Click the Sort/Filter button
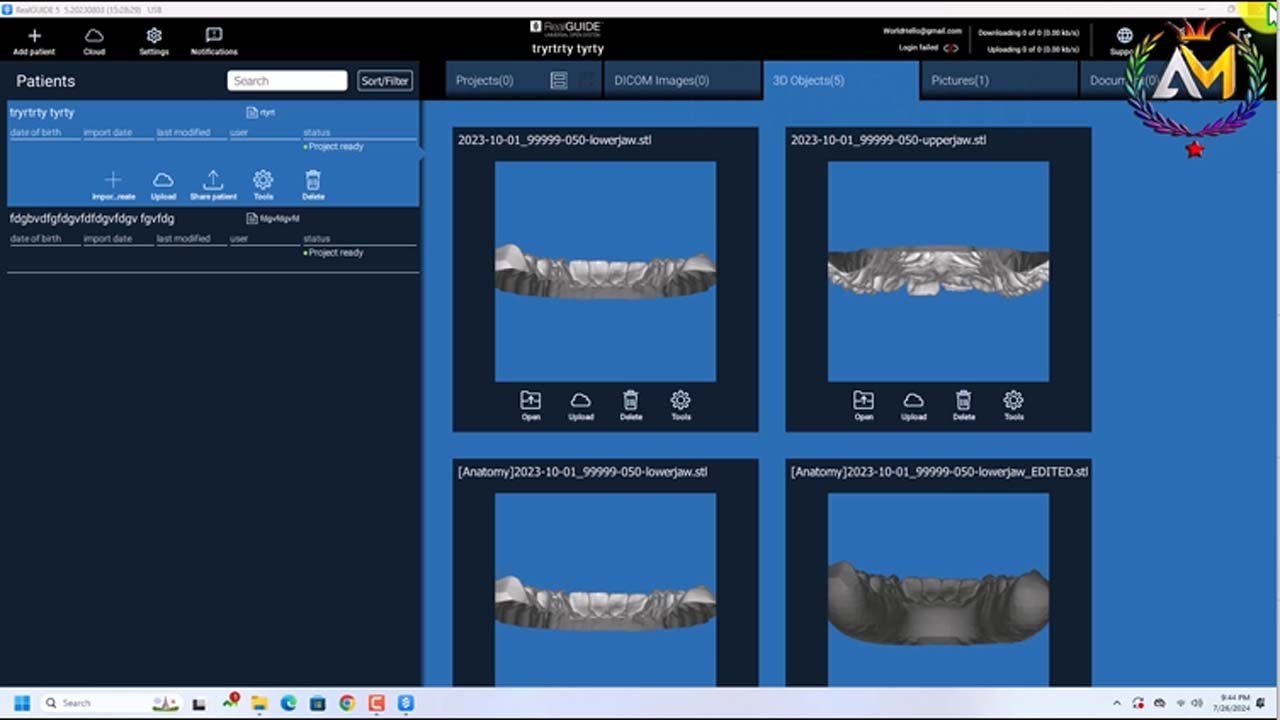The height and width of the screenshot is (720, 1280). [385, 81]
